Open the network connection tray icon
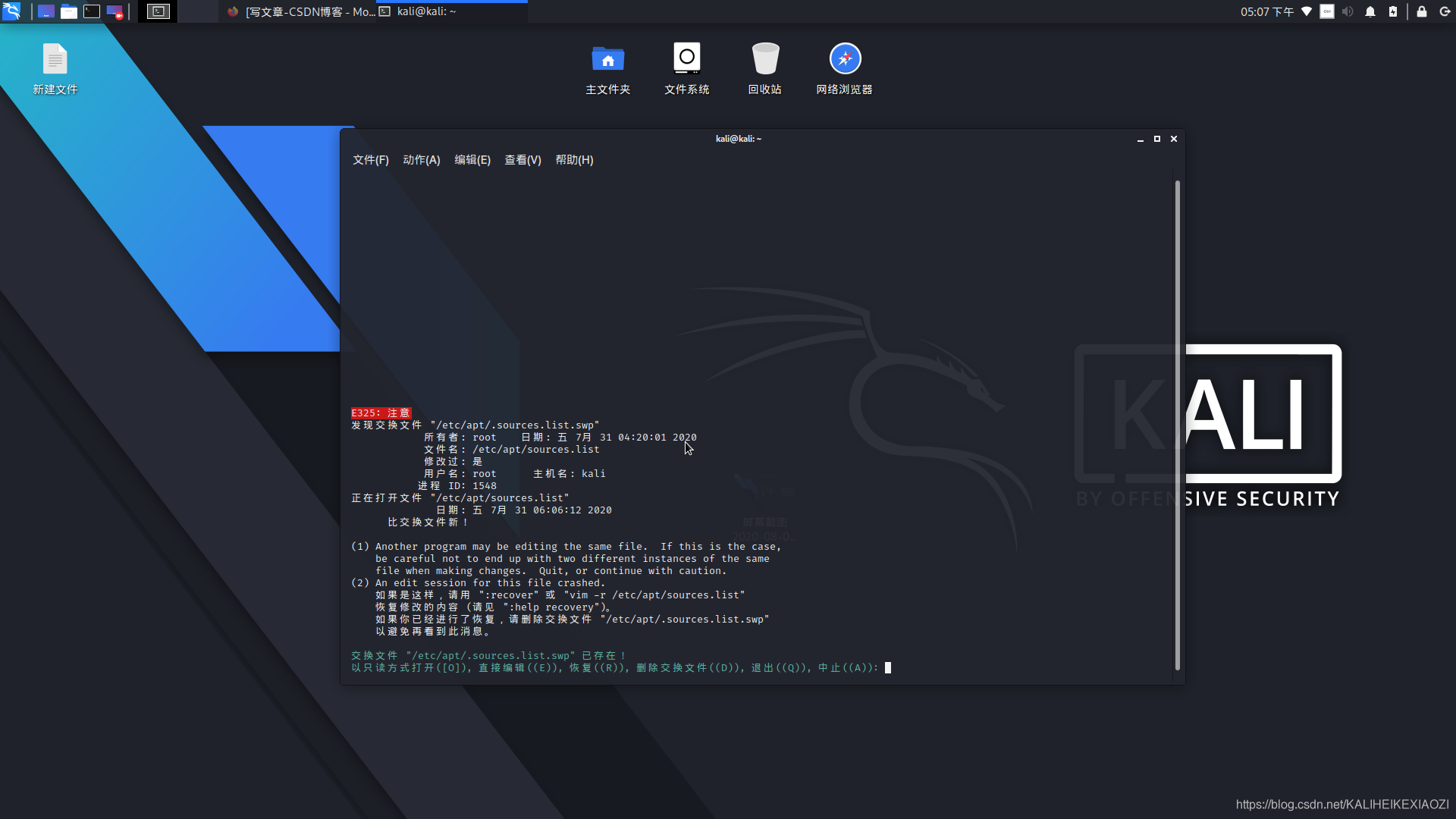The height and width of the screenshot is (819, 1456). (x=1306, y=11)
